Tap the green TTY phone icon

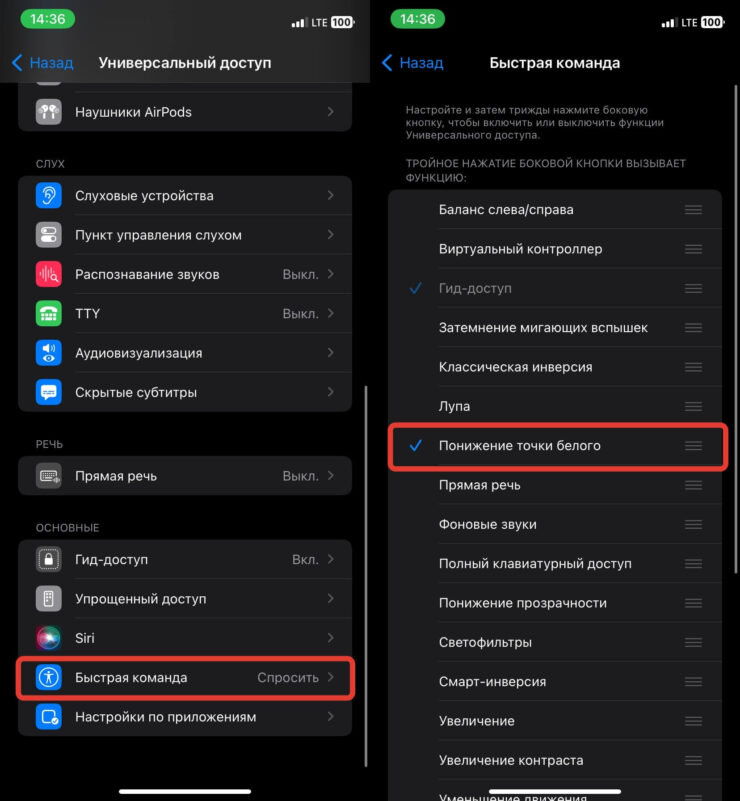(49, 314)
